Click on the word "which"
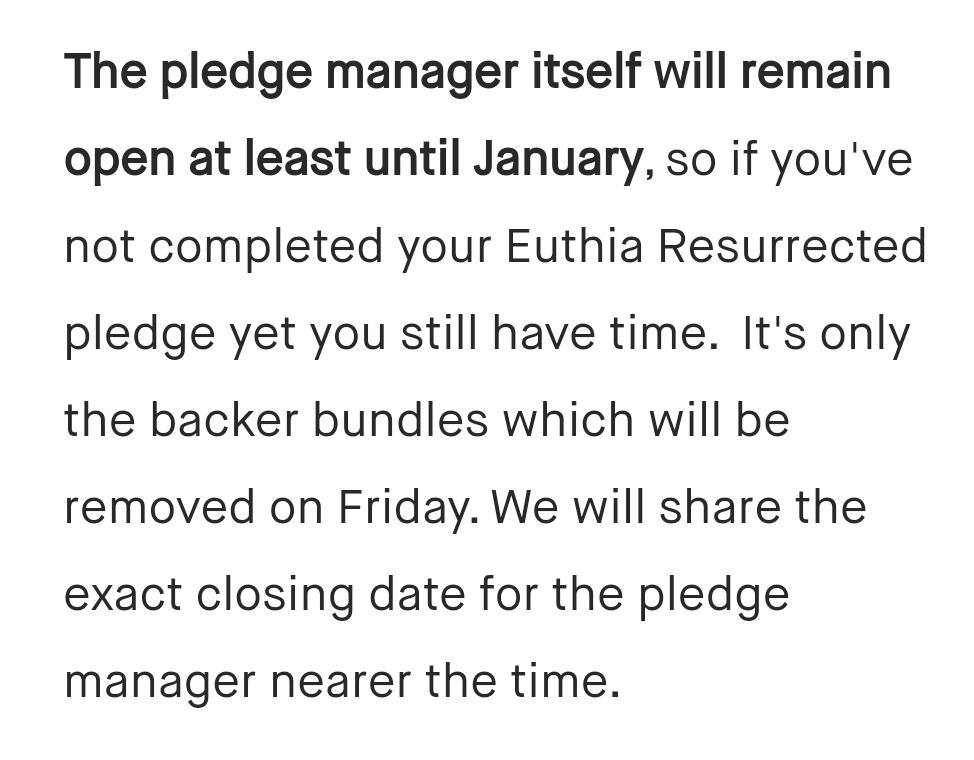 pyautogui.click(x=569, y=419)
